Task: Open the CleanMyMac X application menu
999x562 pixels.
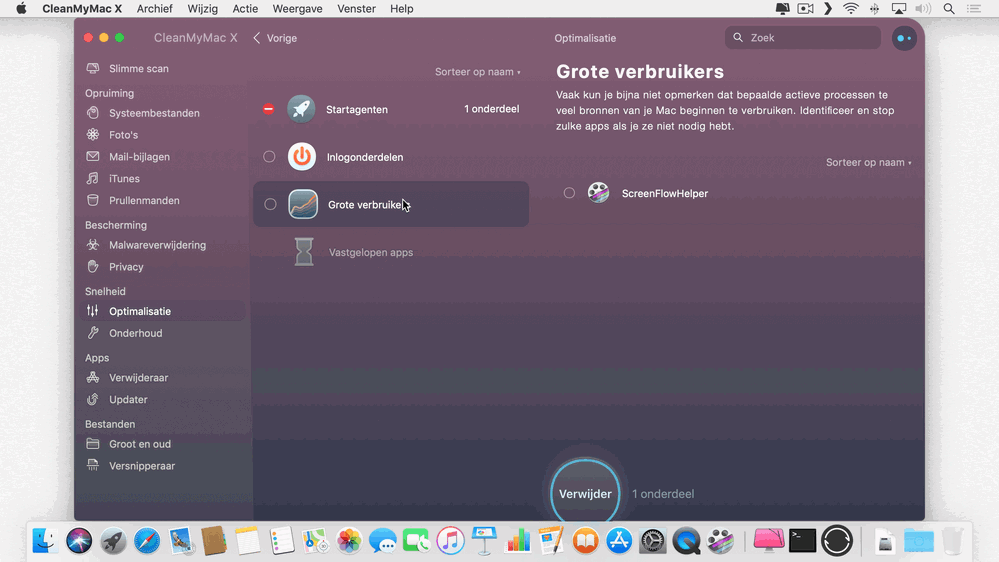Action: click(x=82, y=9)
